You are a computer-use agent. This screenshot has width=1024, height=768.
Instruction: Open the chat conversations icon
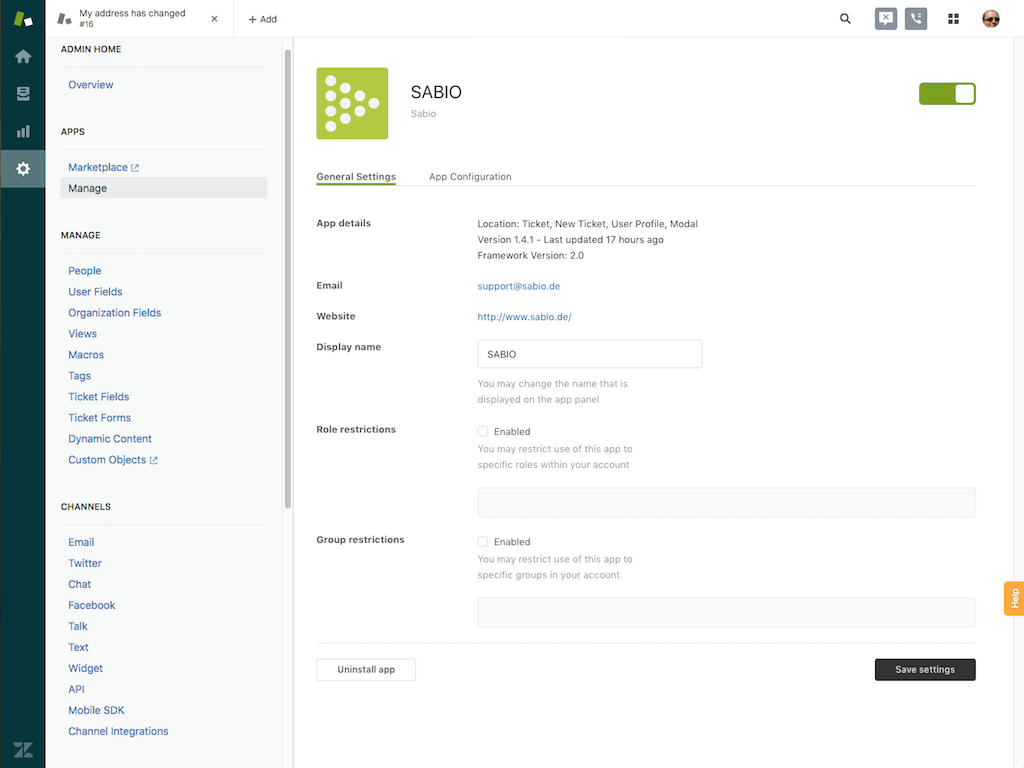(x=885, y=19)
